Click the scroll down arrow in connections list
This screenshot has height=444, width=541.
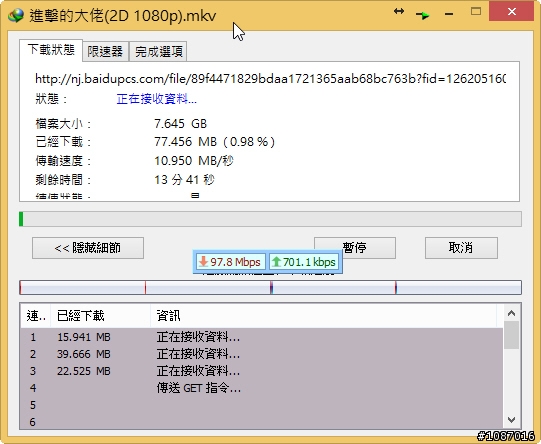(x=511, y=420)
